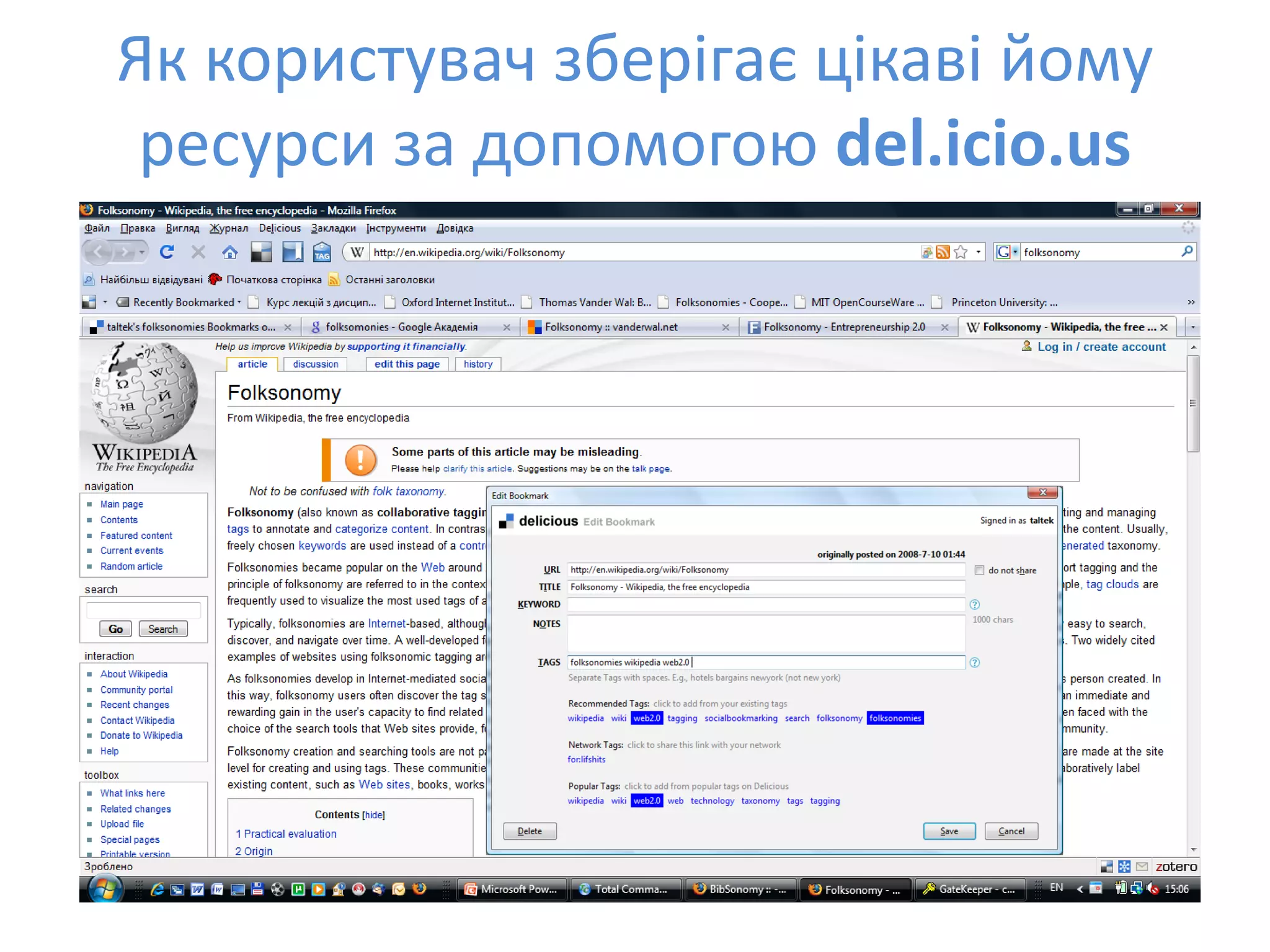Screen dimensions: 1270x952
Task: Show more bookmarks toolbar chevron
Action: (1190, 302)
